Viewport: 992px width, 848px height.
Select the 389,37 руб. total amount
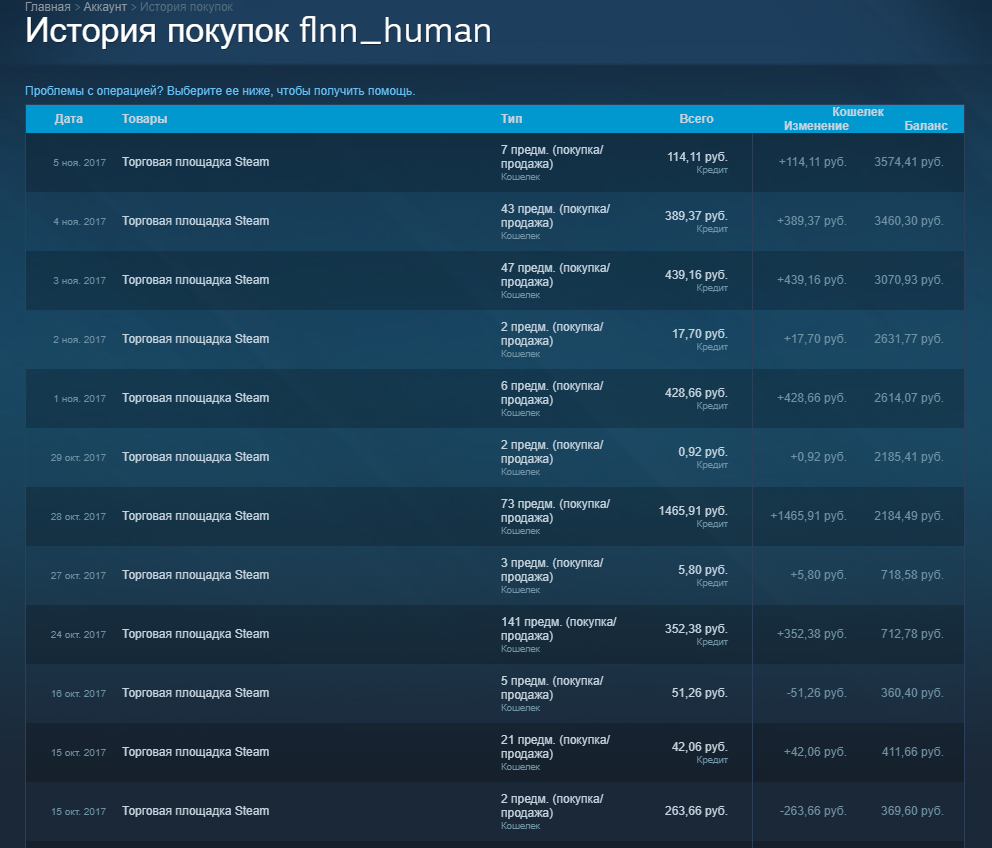(x=696, y=216)
